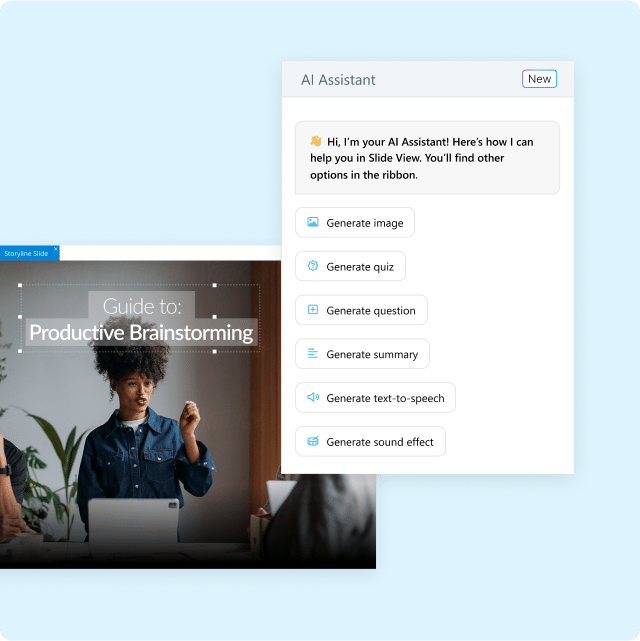Click the top-left handle of the title text box
The width and height of the screenshot is (640, 641).
click(x=21, y=285)
